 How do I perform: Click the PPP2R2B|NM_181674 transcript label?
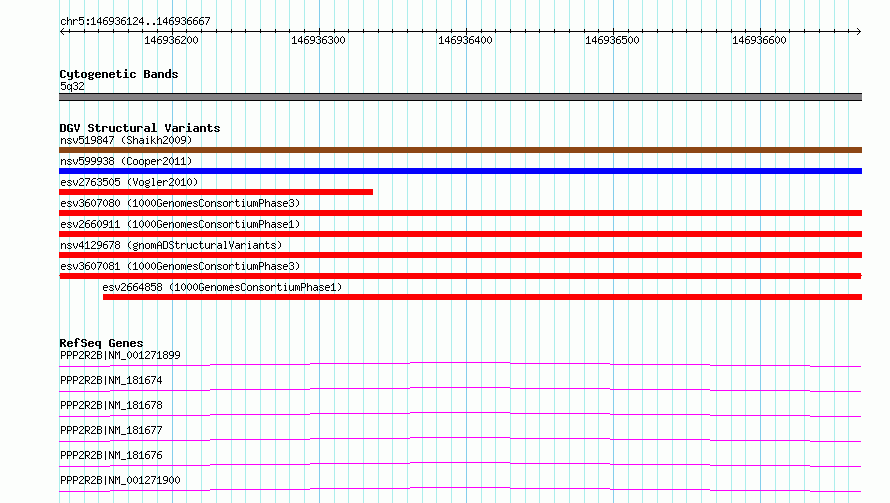tap(111, 380)
